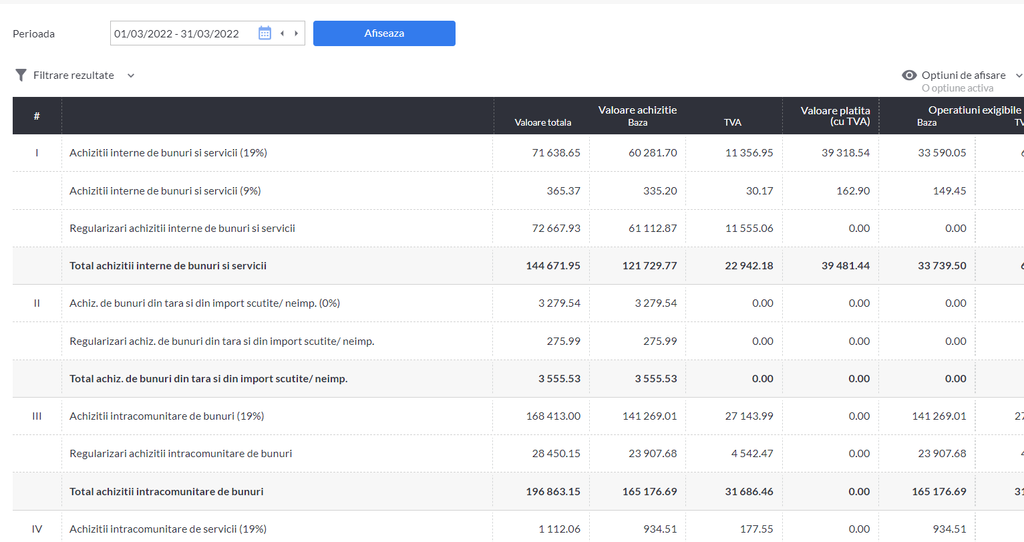Click TVA value 4 542.47
The width and height of the screenshot is (1024, 542).
[752, 454]
